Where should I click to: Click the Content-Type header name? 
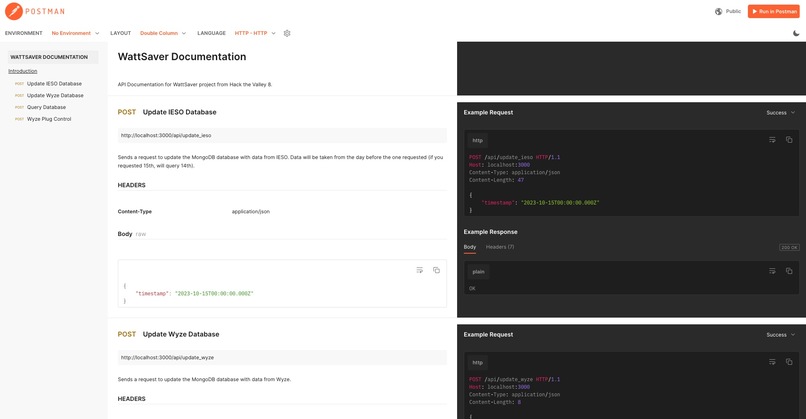[x=135, y=212]
